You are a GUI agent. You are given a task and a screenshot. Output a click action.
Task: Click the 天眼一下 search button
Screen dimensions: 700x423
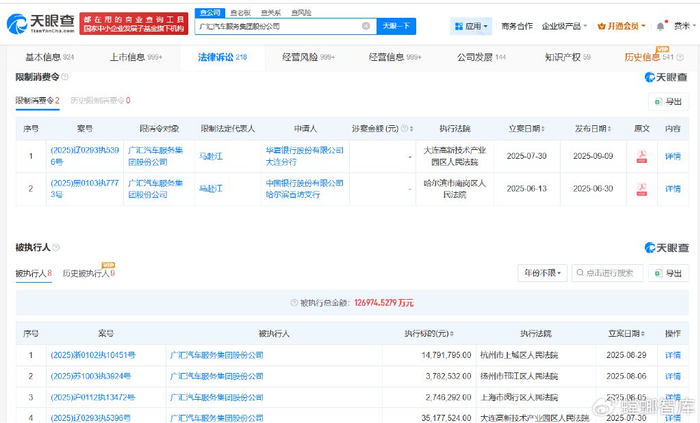click(396, 26)
